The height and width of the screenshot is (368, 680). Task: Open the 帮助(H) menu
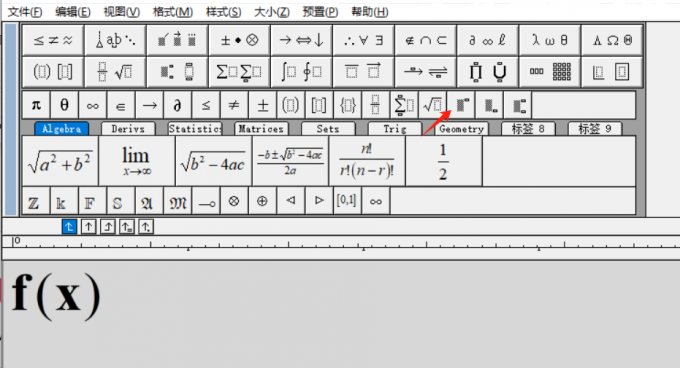click(x=369, y=12)
